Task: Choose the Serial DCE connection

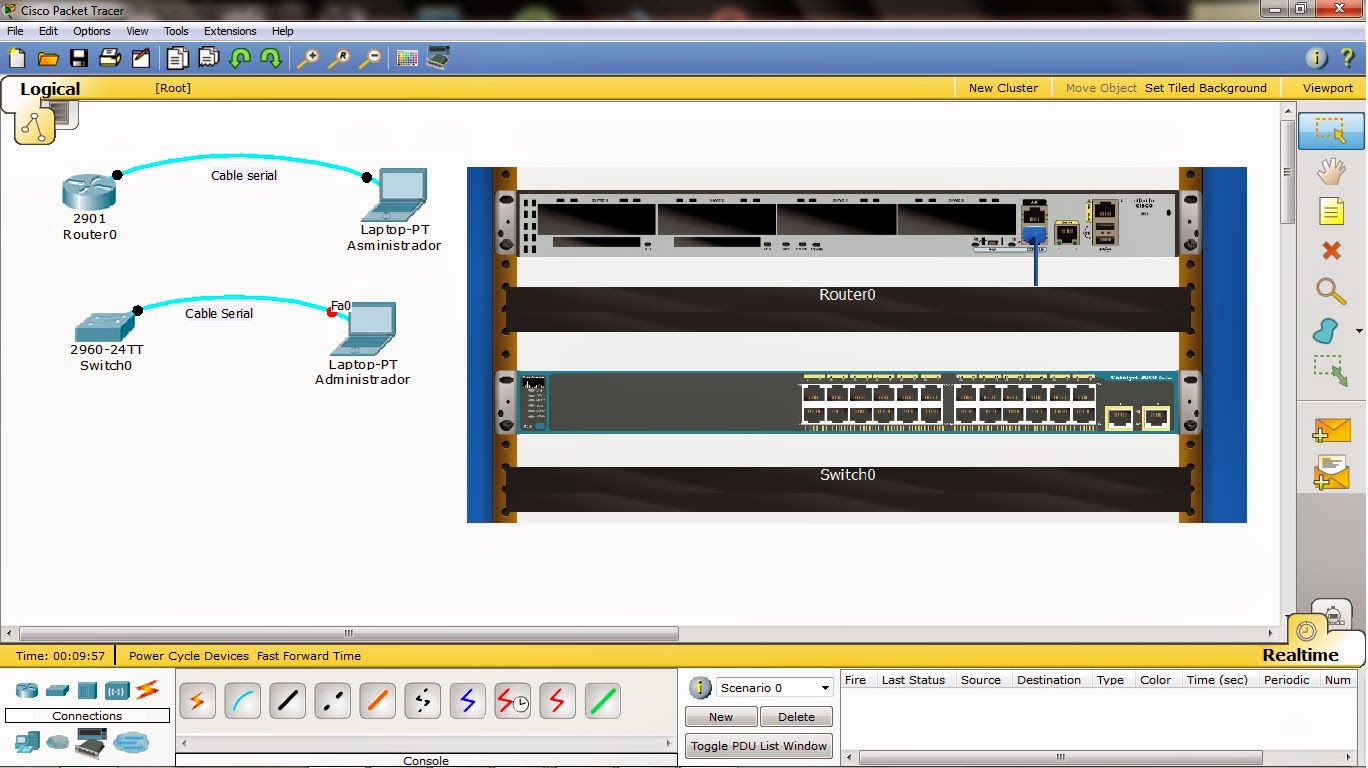Action: point(512,701)
